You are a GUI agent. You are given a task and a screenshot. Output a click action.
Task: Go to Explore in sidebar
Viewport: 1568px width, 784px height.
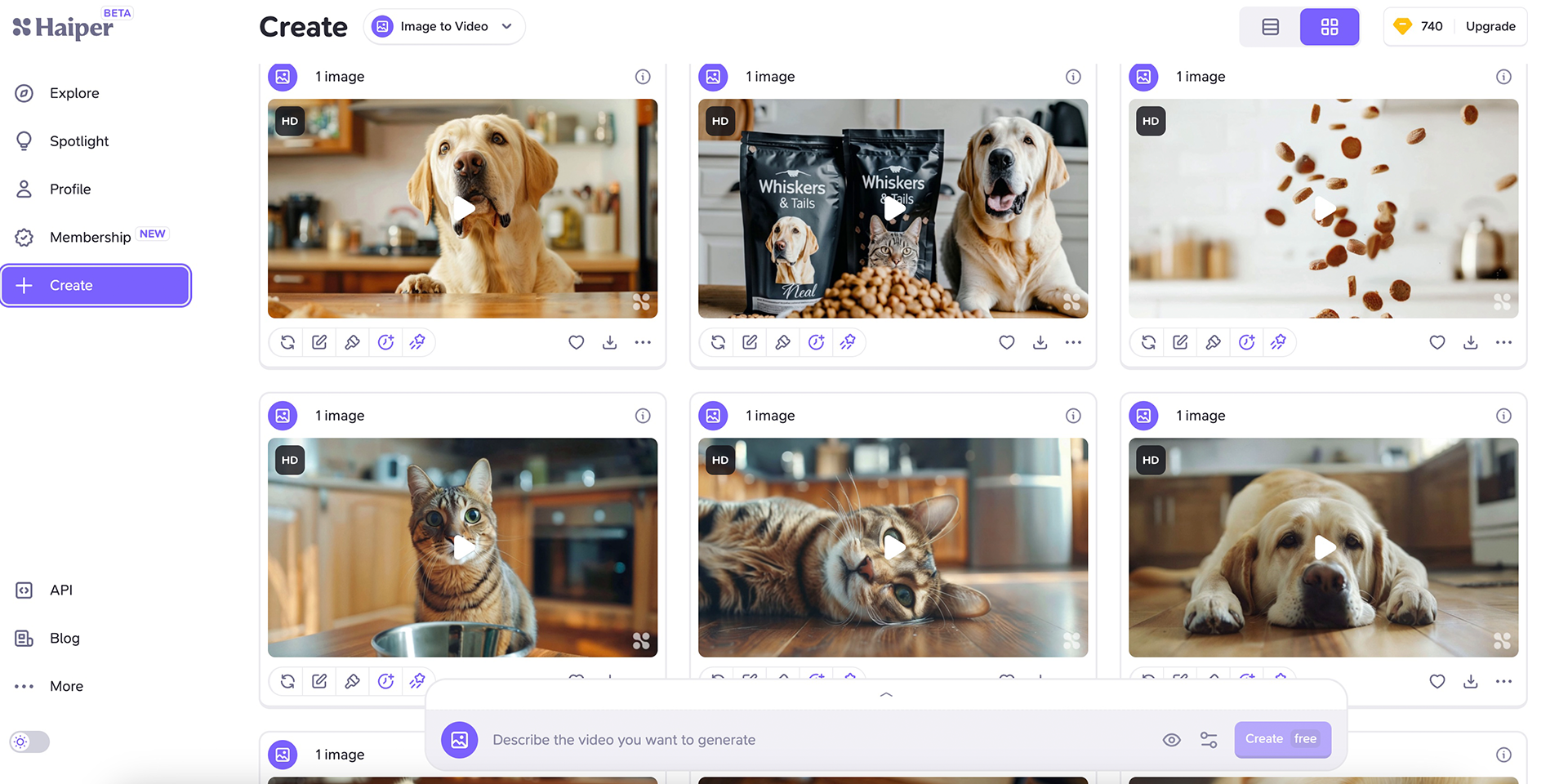(x=73, y=93)
